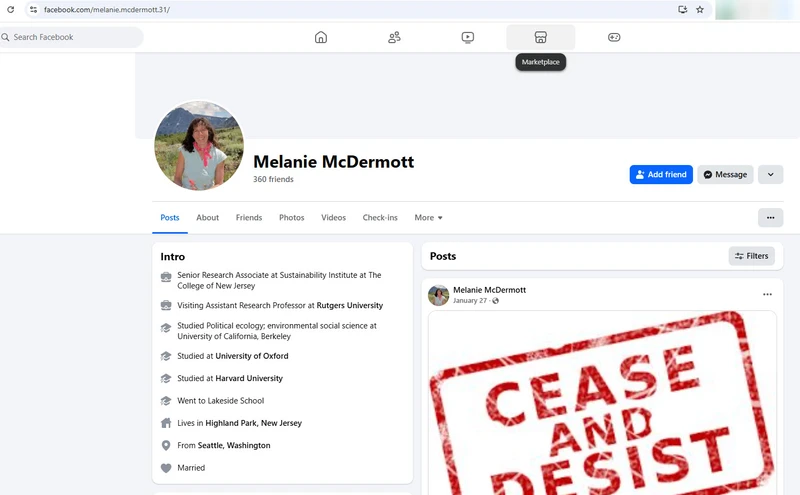Viewport: 800px width, 495px height.
Task: Click briefcase icon beside Visiting Assistant Research Professor
Action: click(166, 305)
